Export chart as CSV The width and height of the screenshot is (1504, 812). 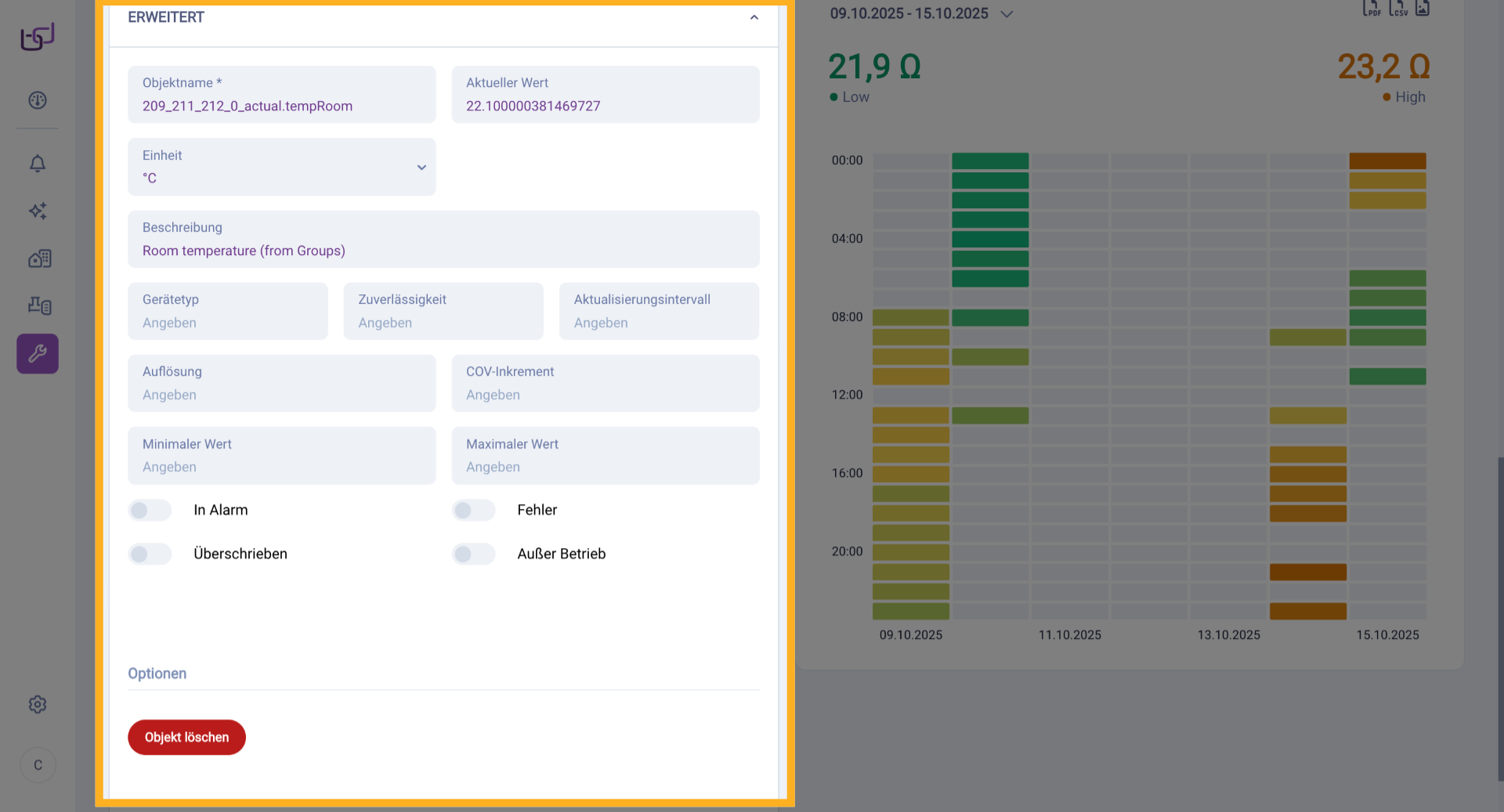pos(1397,9)
